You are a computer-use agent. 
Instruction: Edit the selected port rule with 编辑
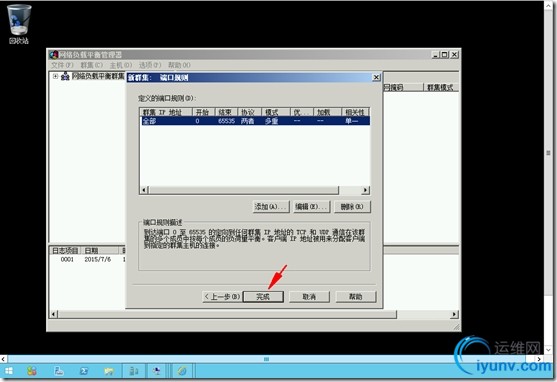(311, 206)
